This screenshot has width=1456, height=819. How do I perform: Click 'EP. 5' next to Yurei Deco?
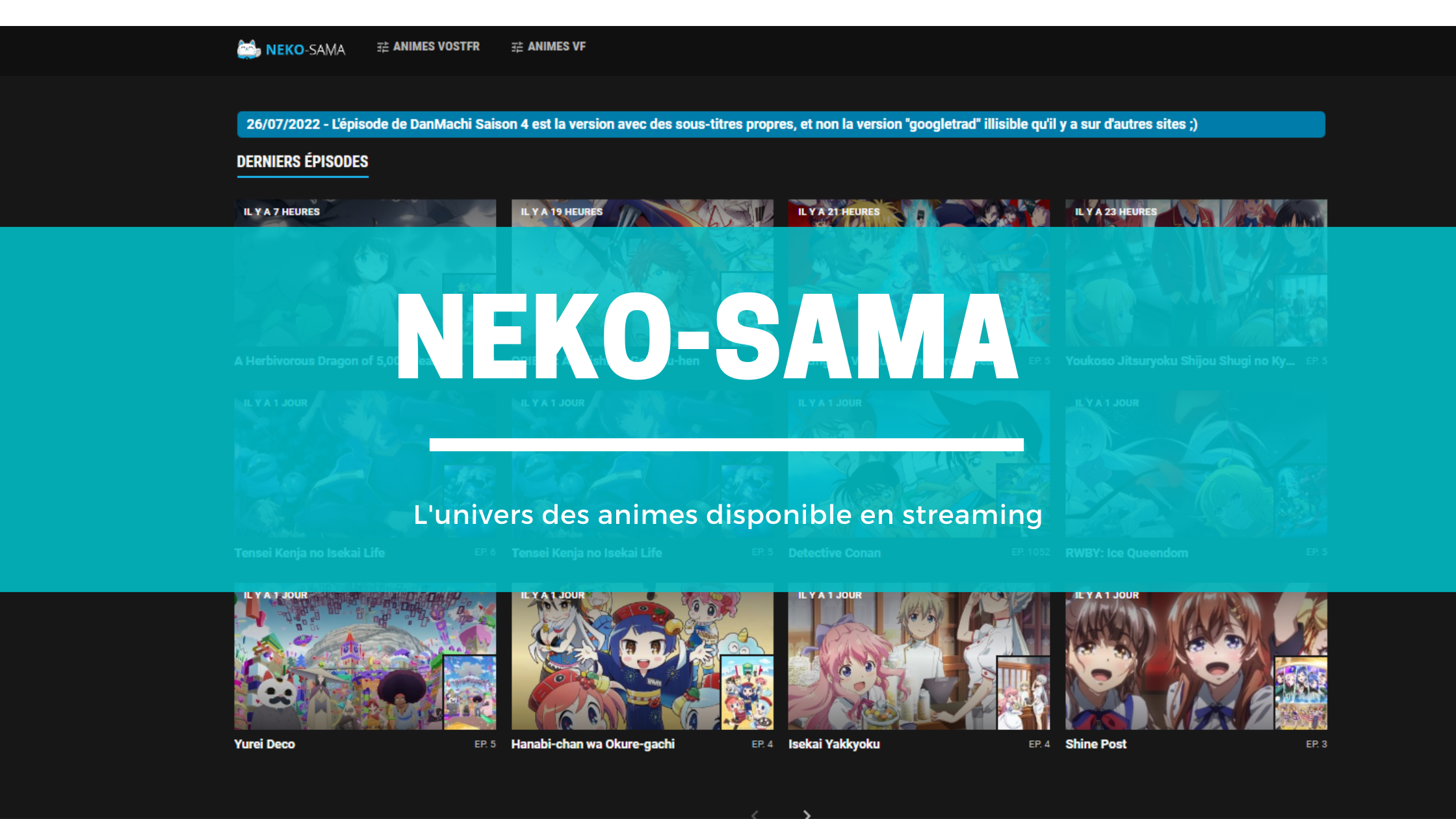(x=485, y=744)
